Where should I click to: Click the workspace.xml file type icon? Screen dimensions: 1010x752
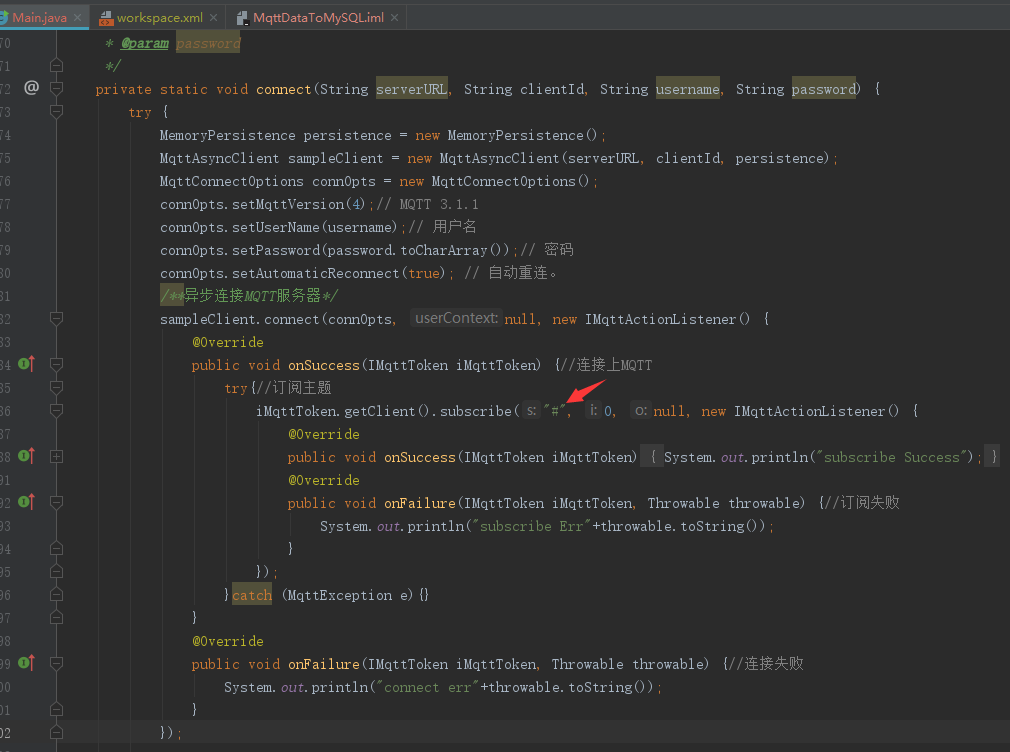point(106,18)
